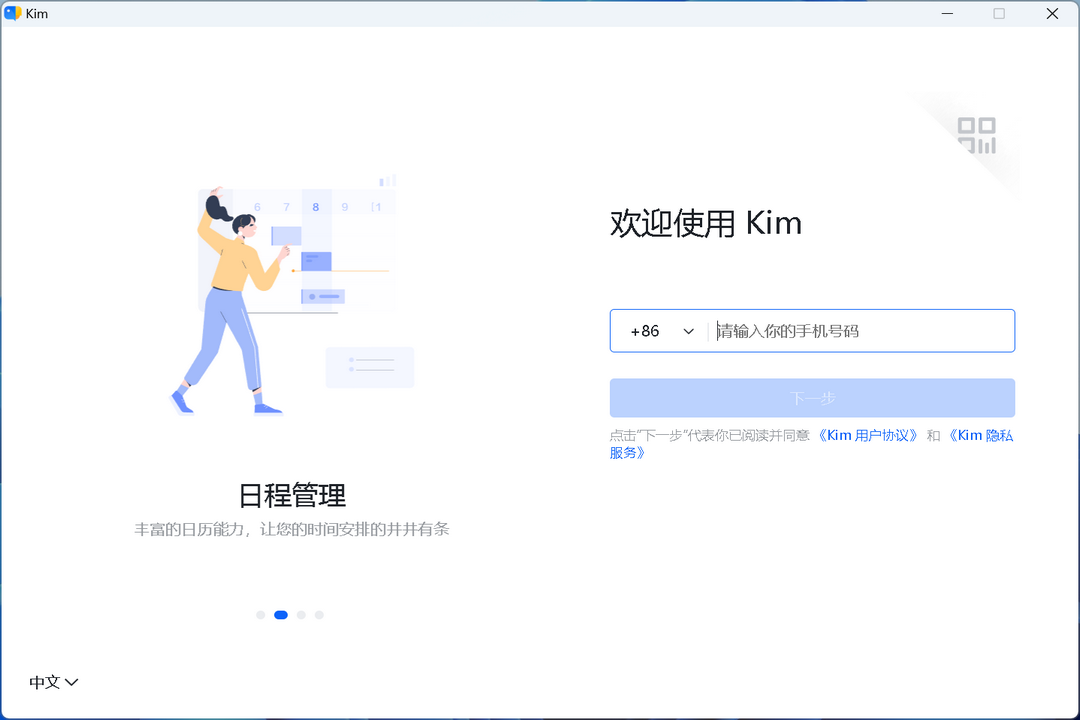Maximize the Kim window
This screenshot has height=720, width=1080.
pyautogui.click(x=999, y=13)
